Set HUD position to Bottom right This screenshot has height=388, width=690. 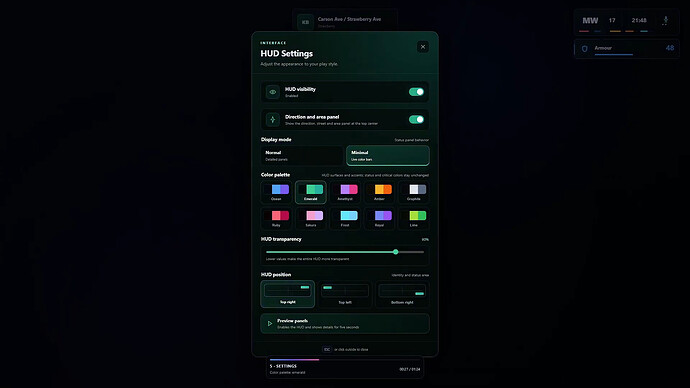coord(402,294)
